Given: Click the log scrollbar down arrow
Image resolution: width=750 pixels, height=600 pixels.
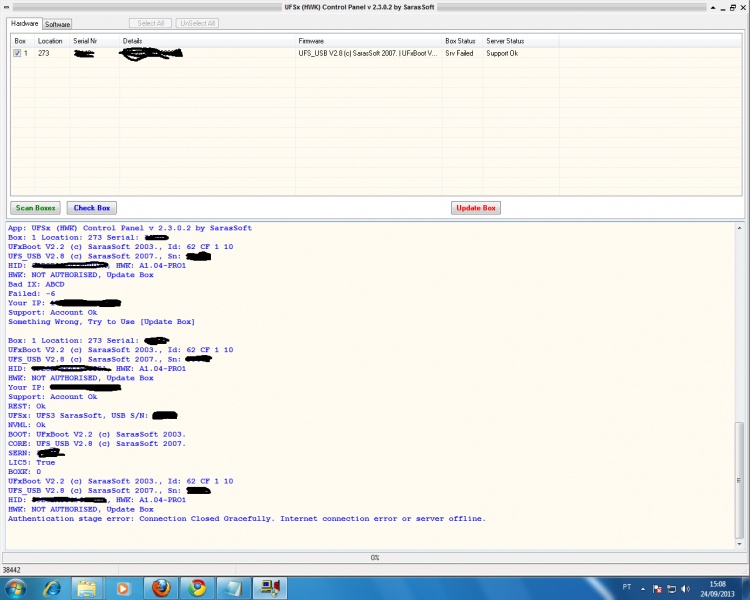Looking at the screenshot, I should (739, 544).
